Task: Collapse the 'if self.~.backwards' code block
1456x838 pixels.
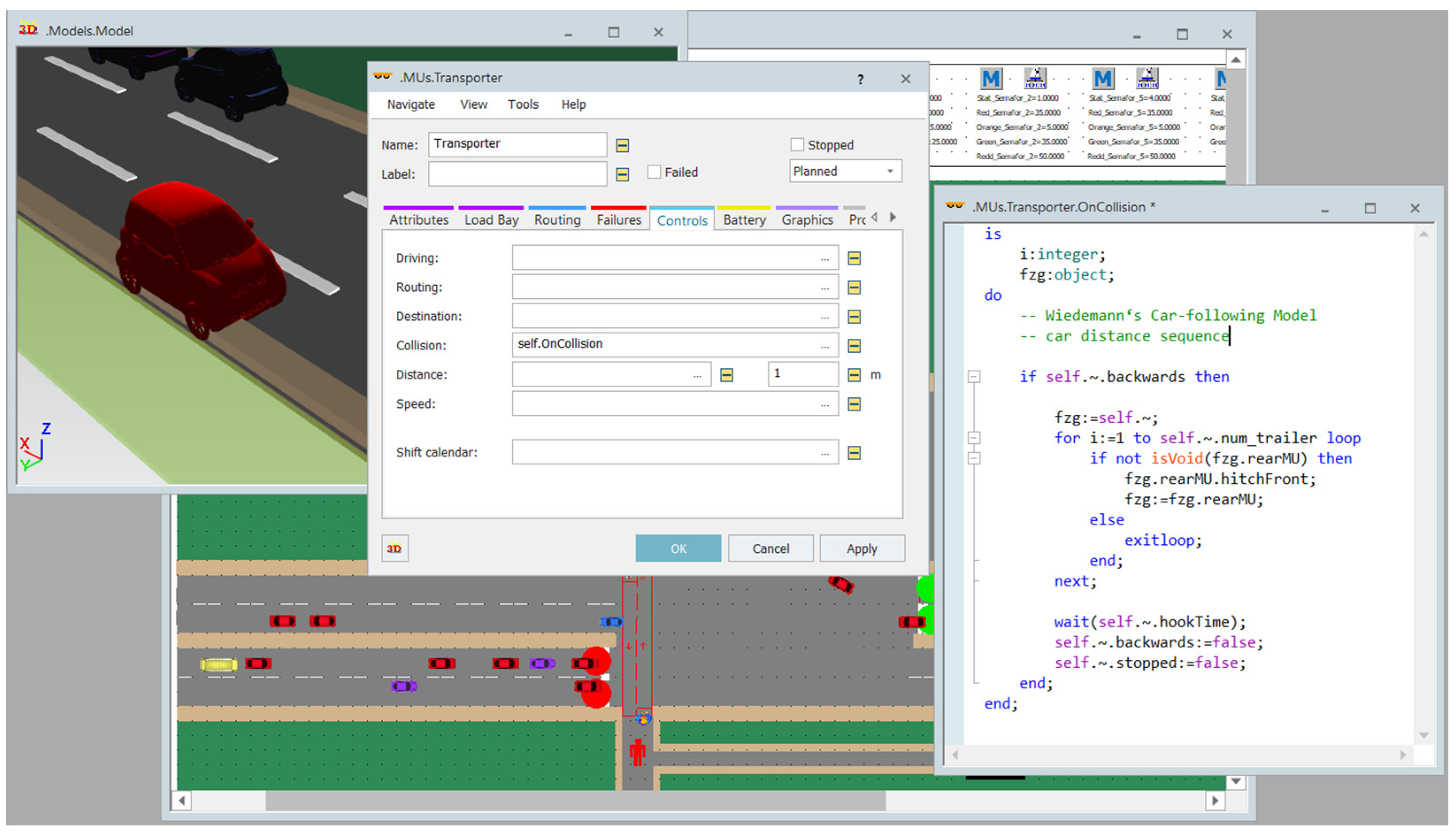Action: pyautogui.click(x=974, y=376)
